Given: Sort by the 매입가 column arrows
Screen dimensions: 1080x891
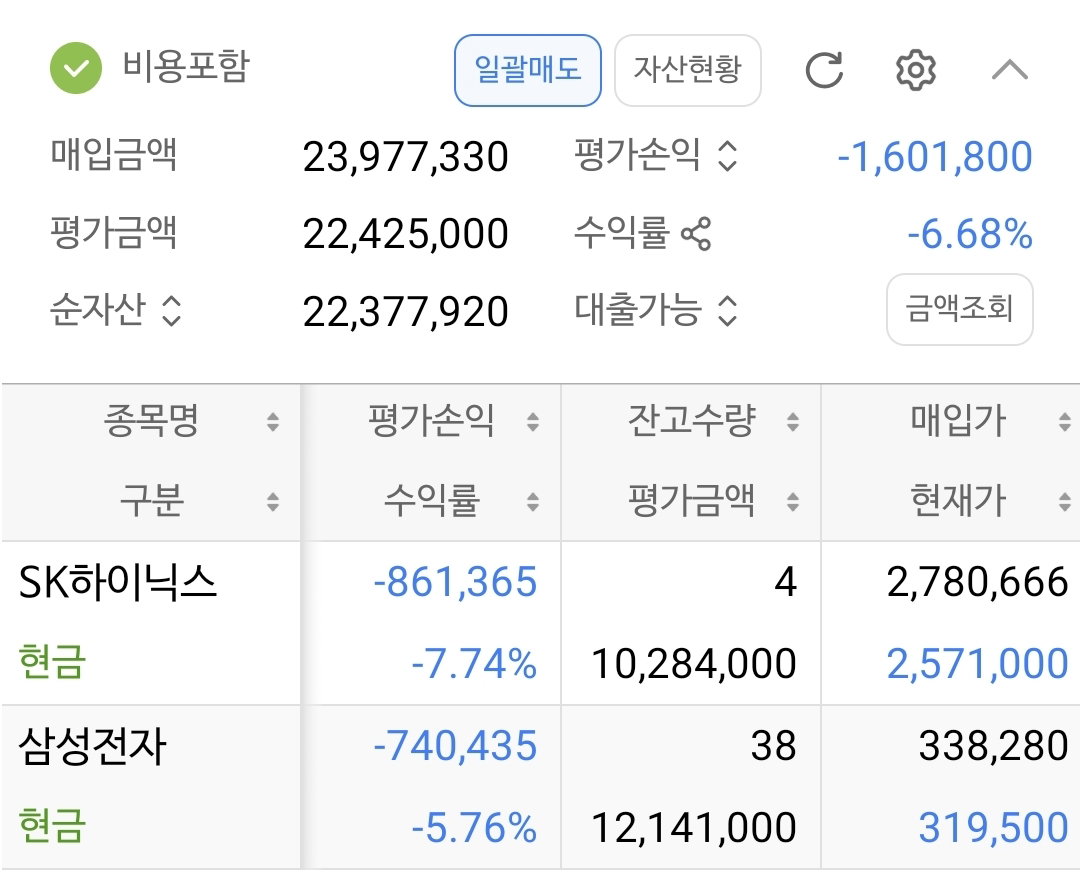Looking at the screenshot, I should coord(1065,421).
